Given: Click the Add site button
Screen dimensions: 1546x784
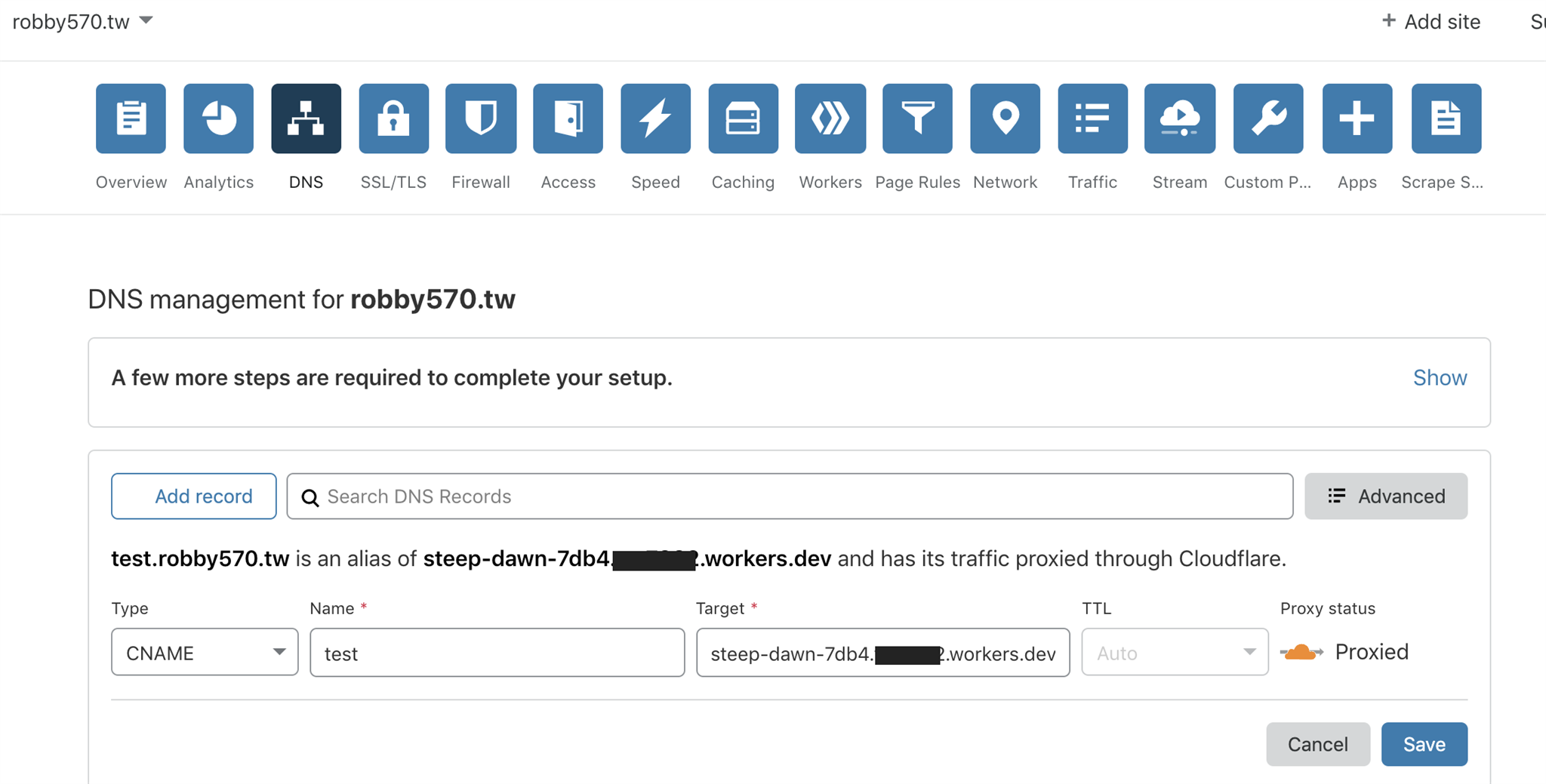Looking at the screenshot, I should pos(1431,21).
